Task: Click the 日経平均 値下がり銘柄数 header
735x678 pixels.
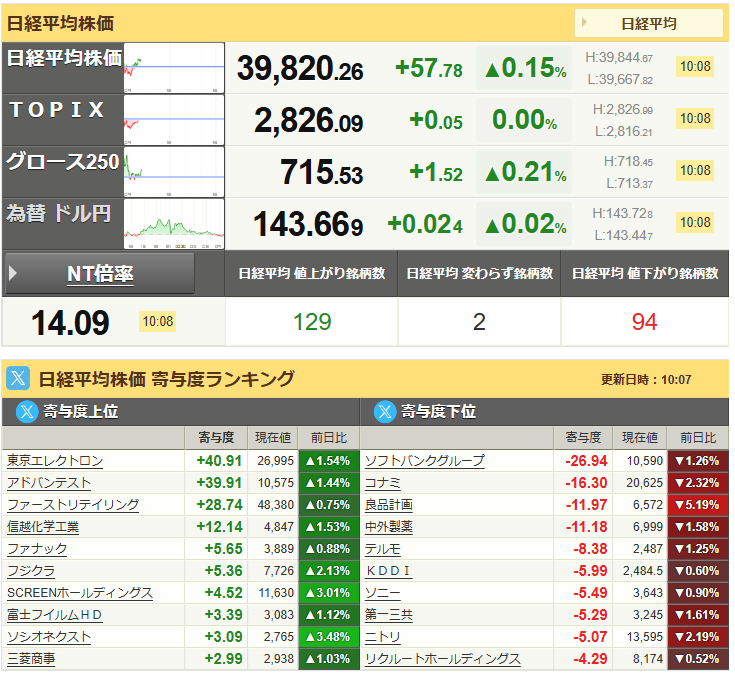Action: tap(645, 273)
